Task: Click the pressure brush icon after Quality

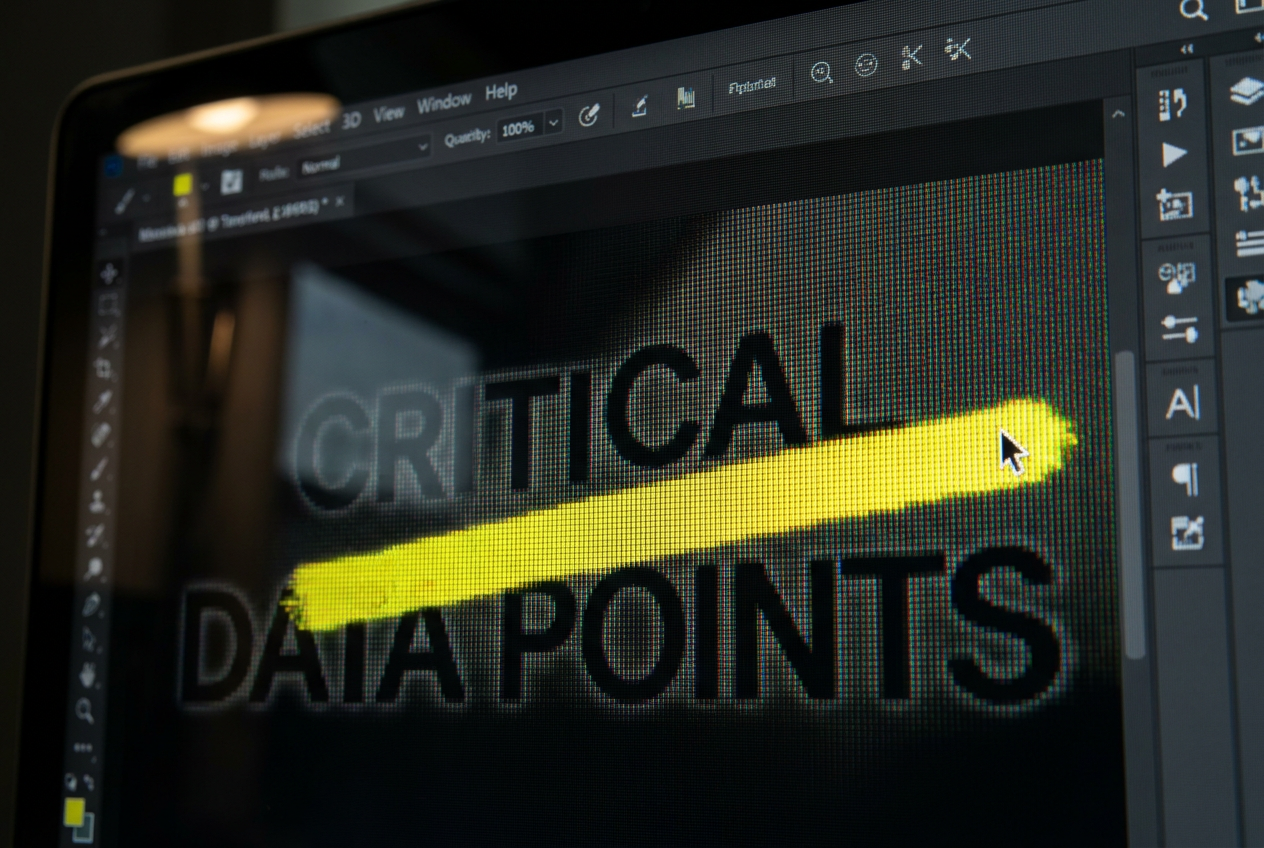Action: coord(589,116)
